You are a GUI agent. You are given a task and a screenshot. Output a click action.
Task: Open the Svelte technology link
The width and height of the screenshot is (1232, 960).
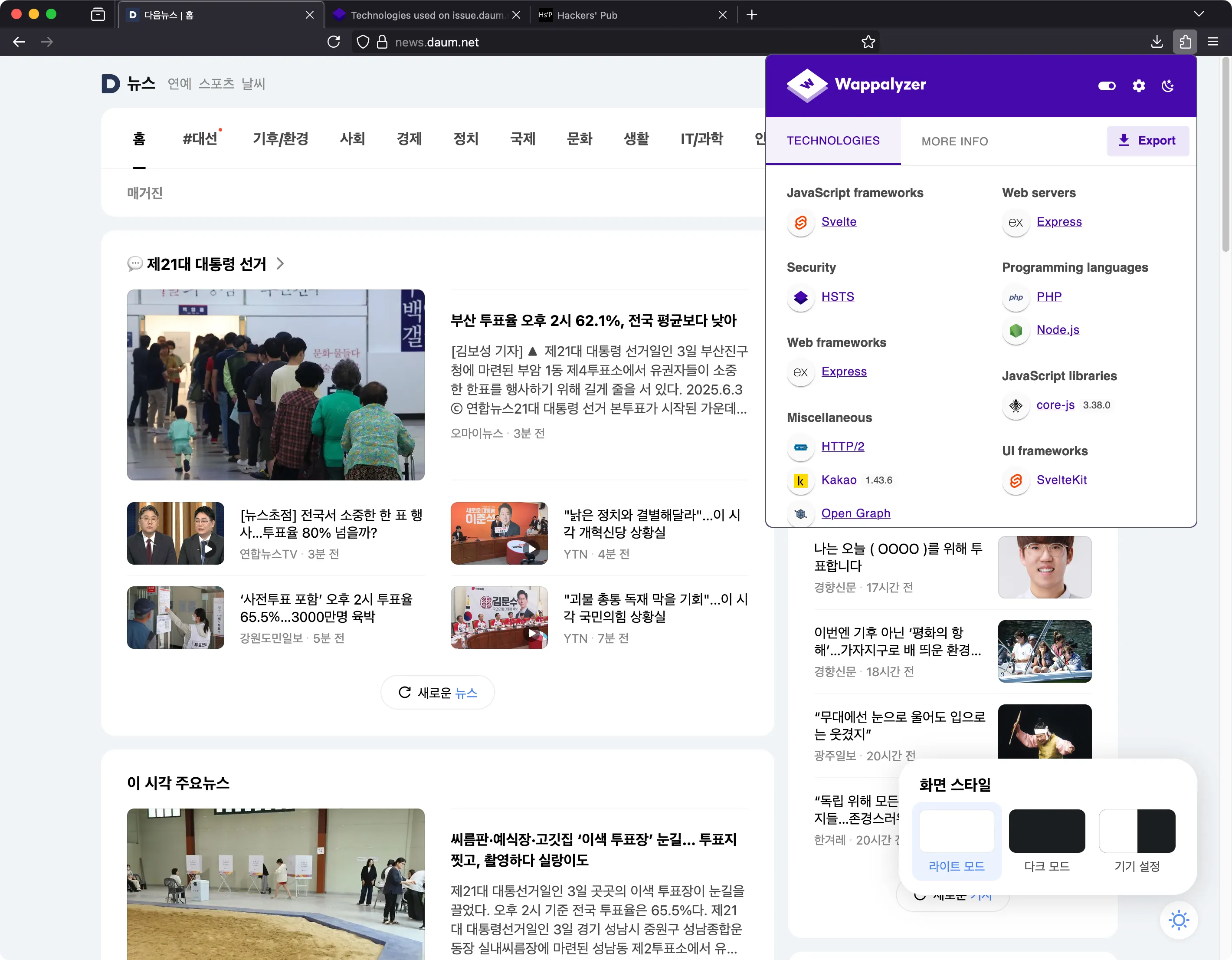tap(838, 222)
